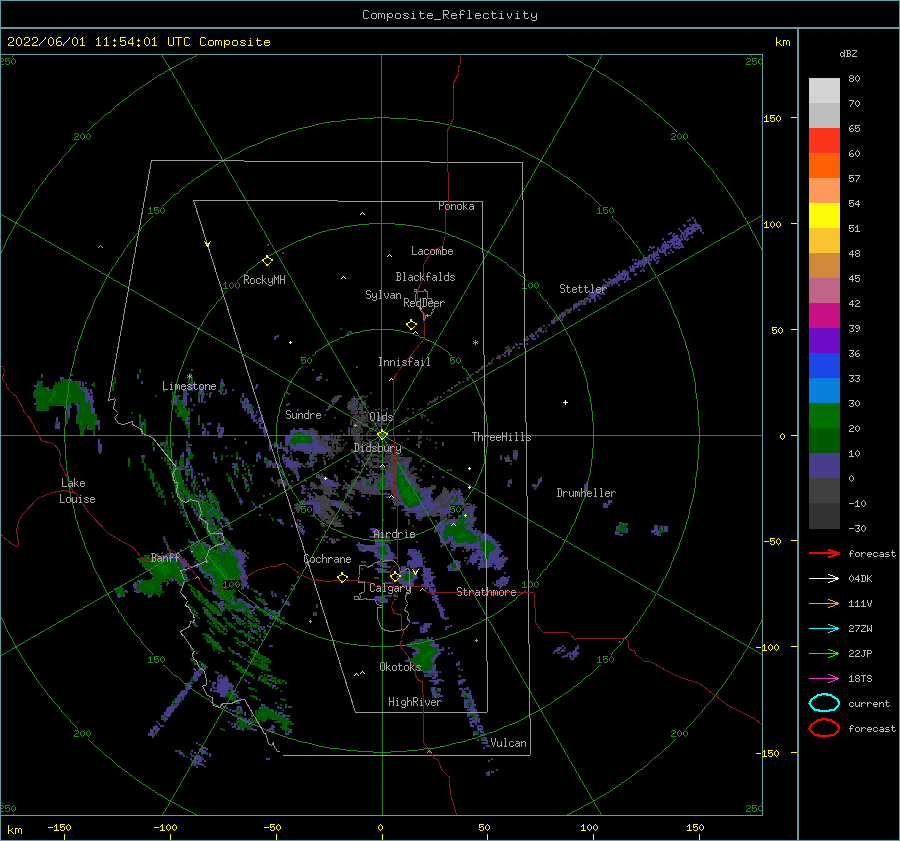Viewport: 900px width, 841px height.
Task: Select the red 60-65 dBZ swatch
Action: click(x=824, y=140)
